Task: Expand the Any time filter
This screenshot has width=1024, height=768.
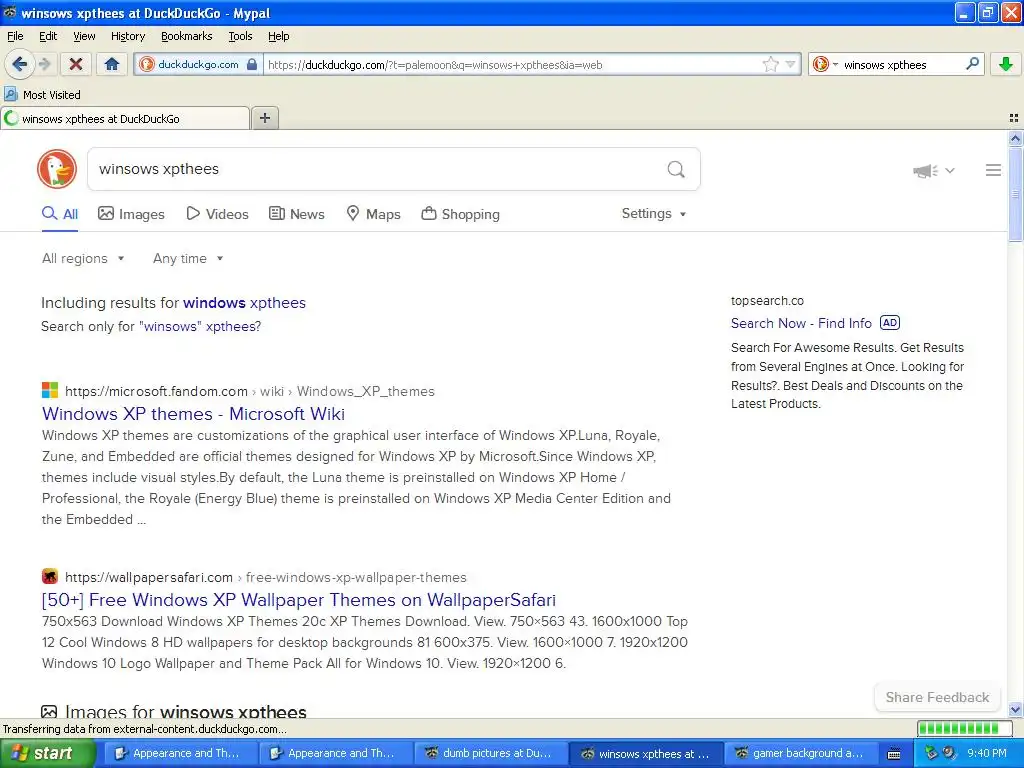Action: click(188, 259)
